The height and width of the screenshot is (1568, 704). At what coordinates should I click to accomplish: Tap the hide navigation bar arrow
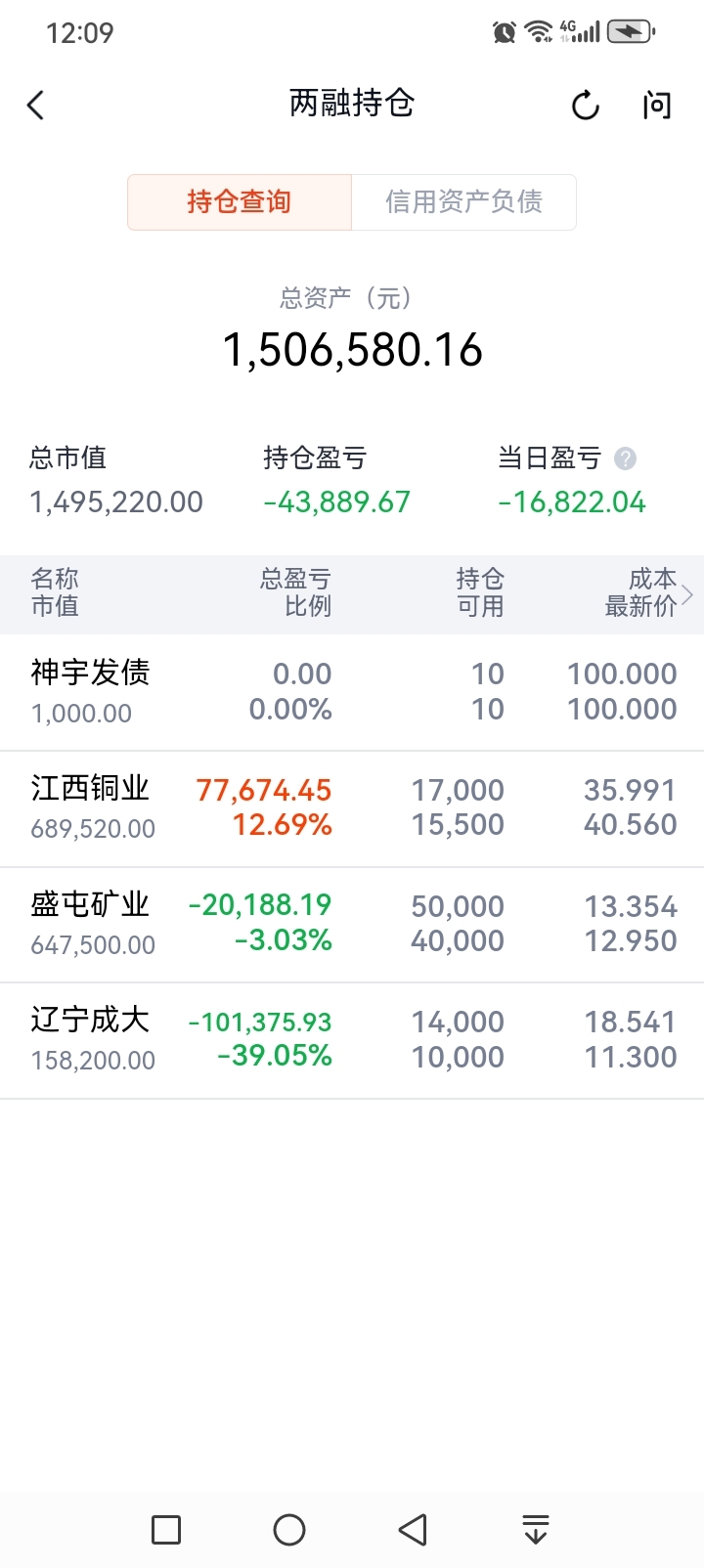[x=535, y=1529]
